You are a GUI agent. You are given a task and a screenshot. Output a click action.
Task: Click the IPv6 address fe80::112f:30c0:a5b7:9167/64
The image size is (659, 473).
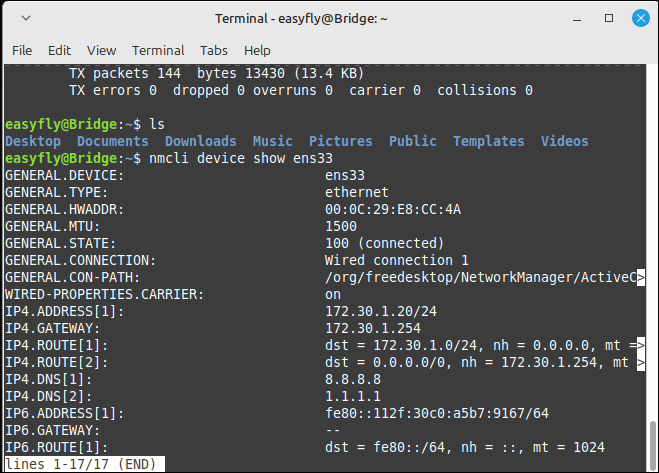(436, 414)
